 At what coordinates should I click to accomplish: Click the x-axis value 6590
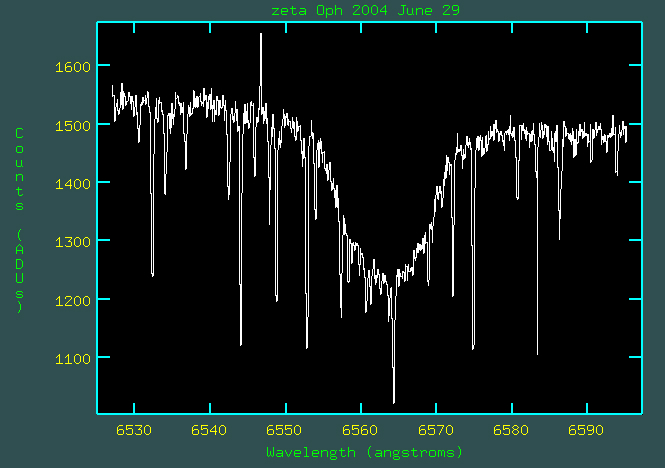coord(586,430)
